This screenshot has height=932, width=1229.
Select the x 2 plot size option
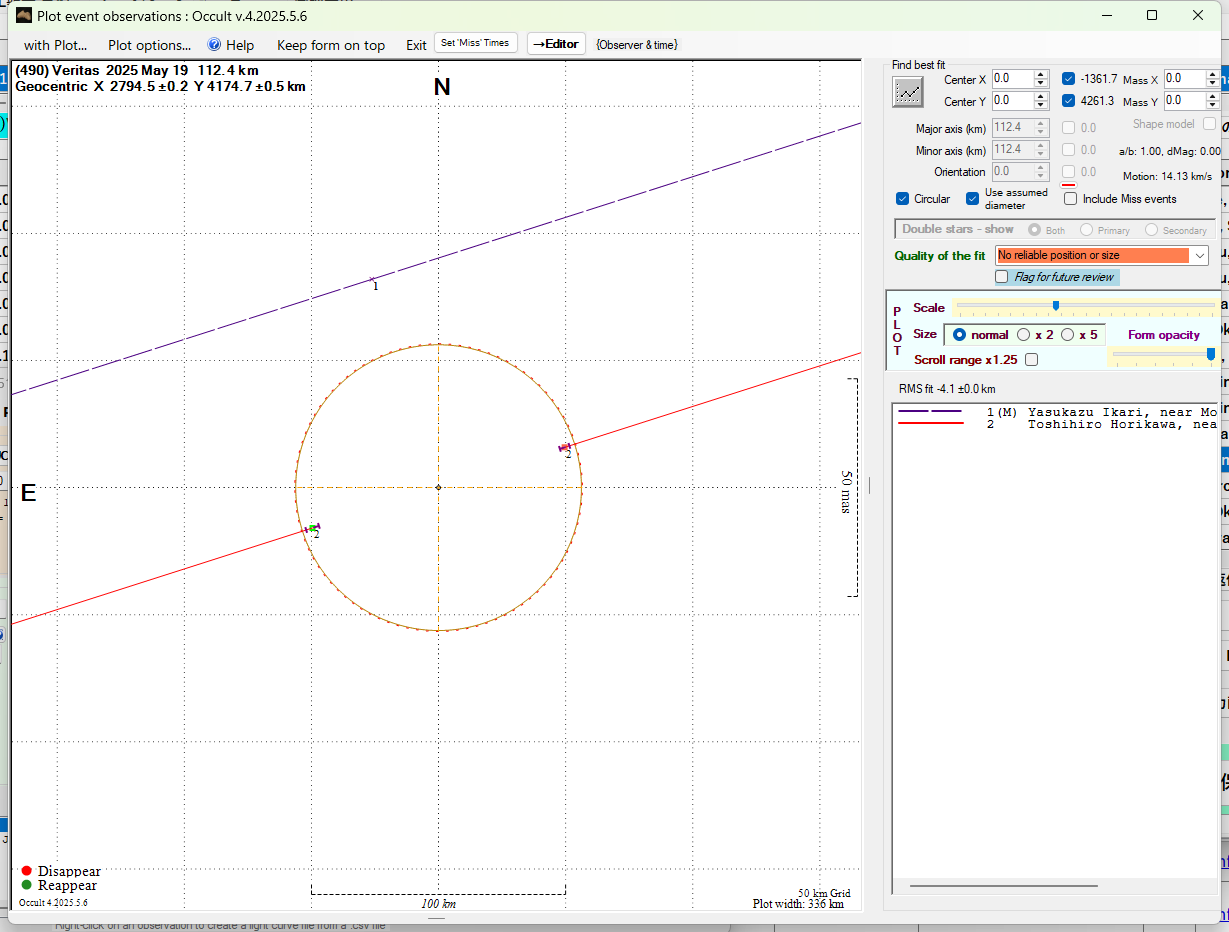1024,335
